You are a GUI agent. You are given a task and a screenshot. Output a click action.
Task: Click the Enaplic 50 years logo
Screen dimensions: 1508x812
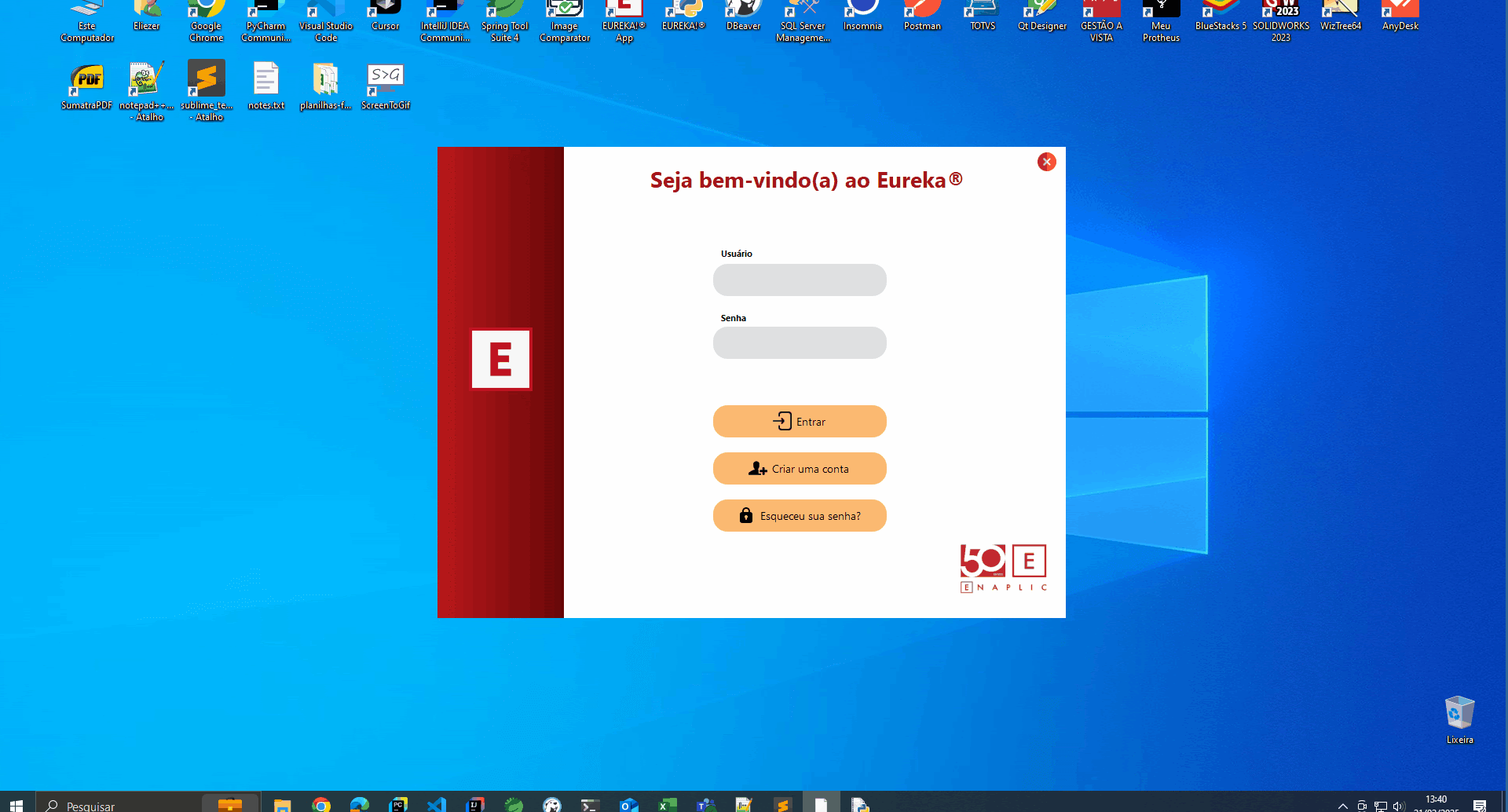tap(1003, 568)
